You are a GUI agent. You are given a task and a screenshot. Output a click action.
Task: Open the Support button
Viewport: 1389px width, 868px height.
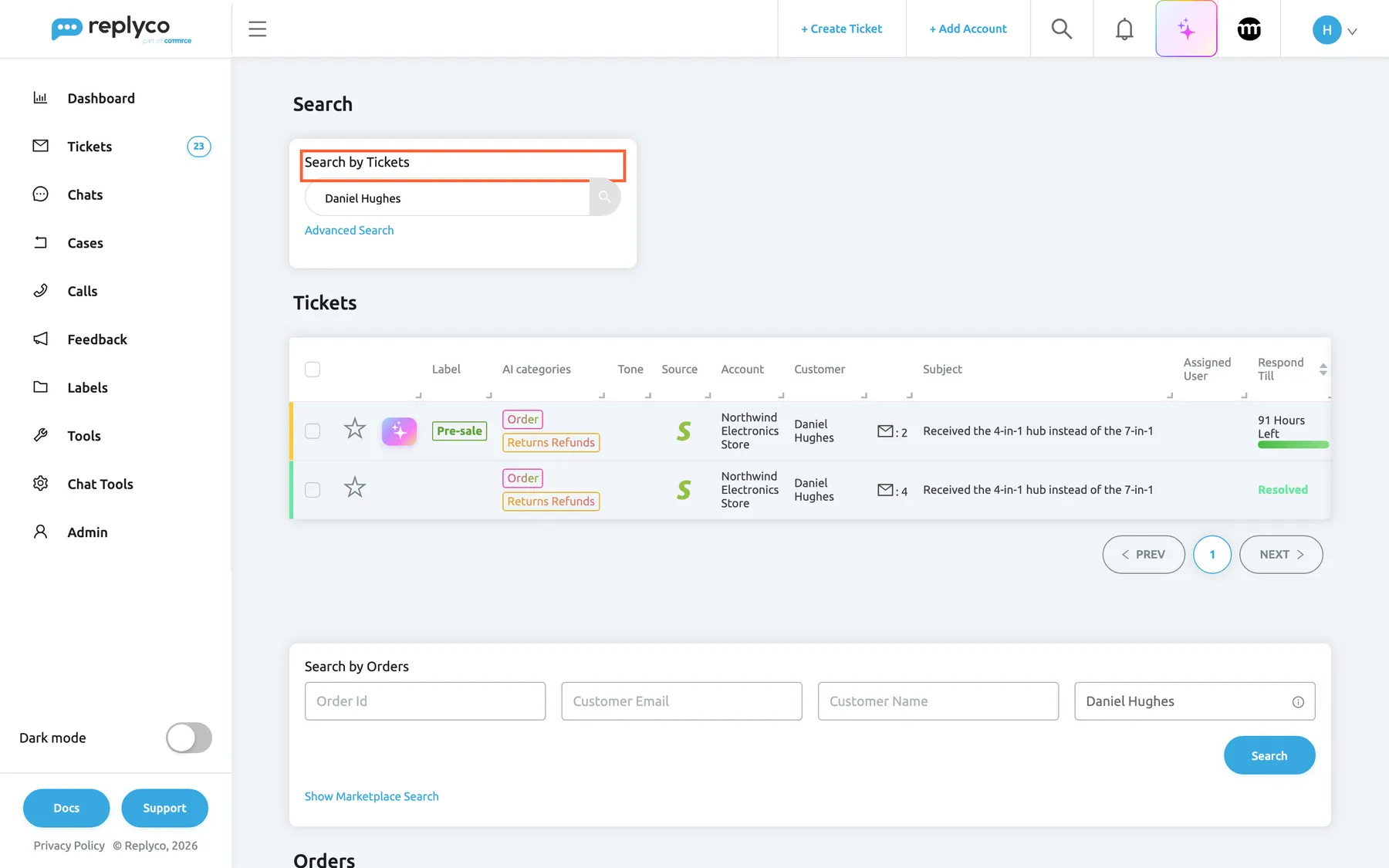(x=164, y=808)
